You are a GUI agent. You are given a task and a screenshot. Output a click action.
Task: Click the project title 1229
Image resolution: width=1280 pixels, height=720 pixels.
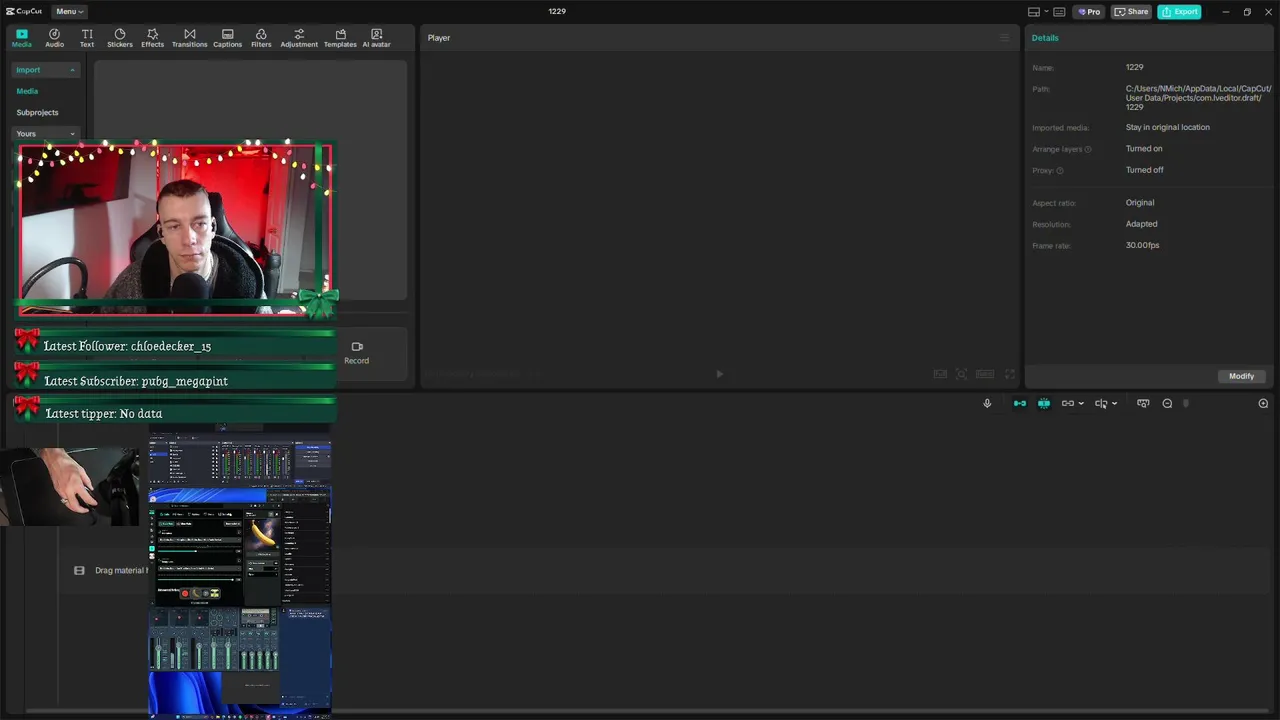click(557, 11)
